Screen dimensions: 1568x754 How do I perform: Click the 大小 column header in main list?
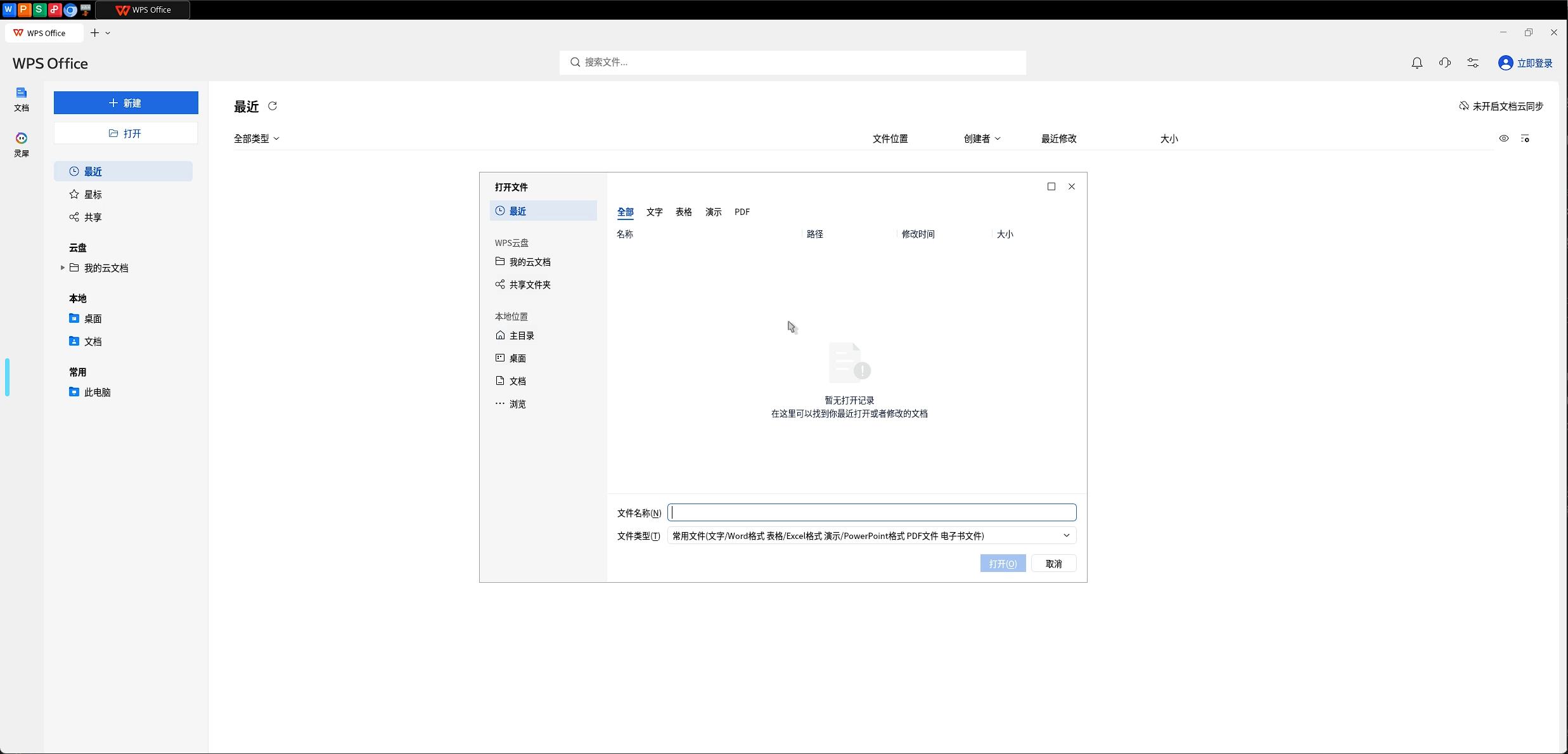coord(1169,138)
